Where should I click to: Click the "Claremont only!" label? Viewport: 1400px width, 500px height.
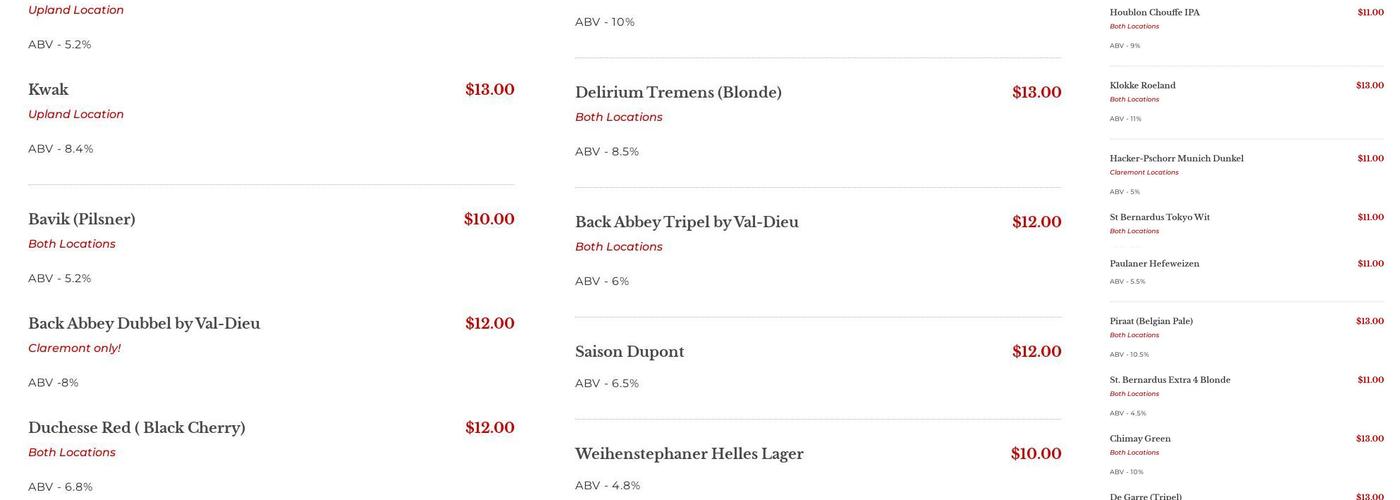click(x=74, y=348)
